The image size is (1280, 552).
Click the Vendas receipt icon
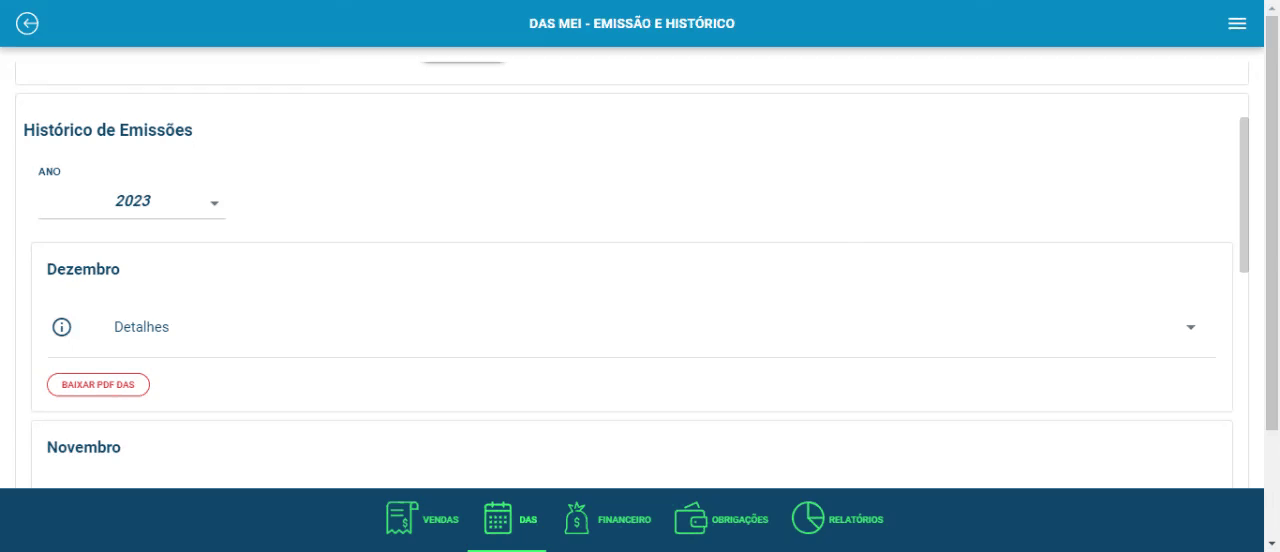400,518
